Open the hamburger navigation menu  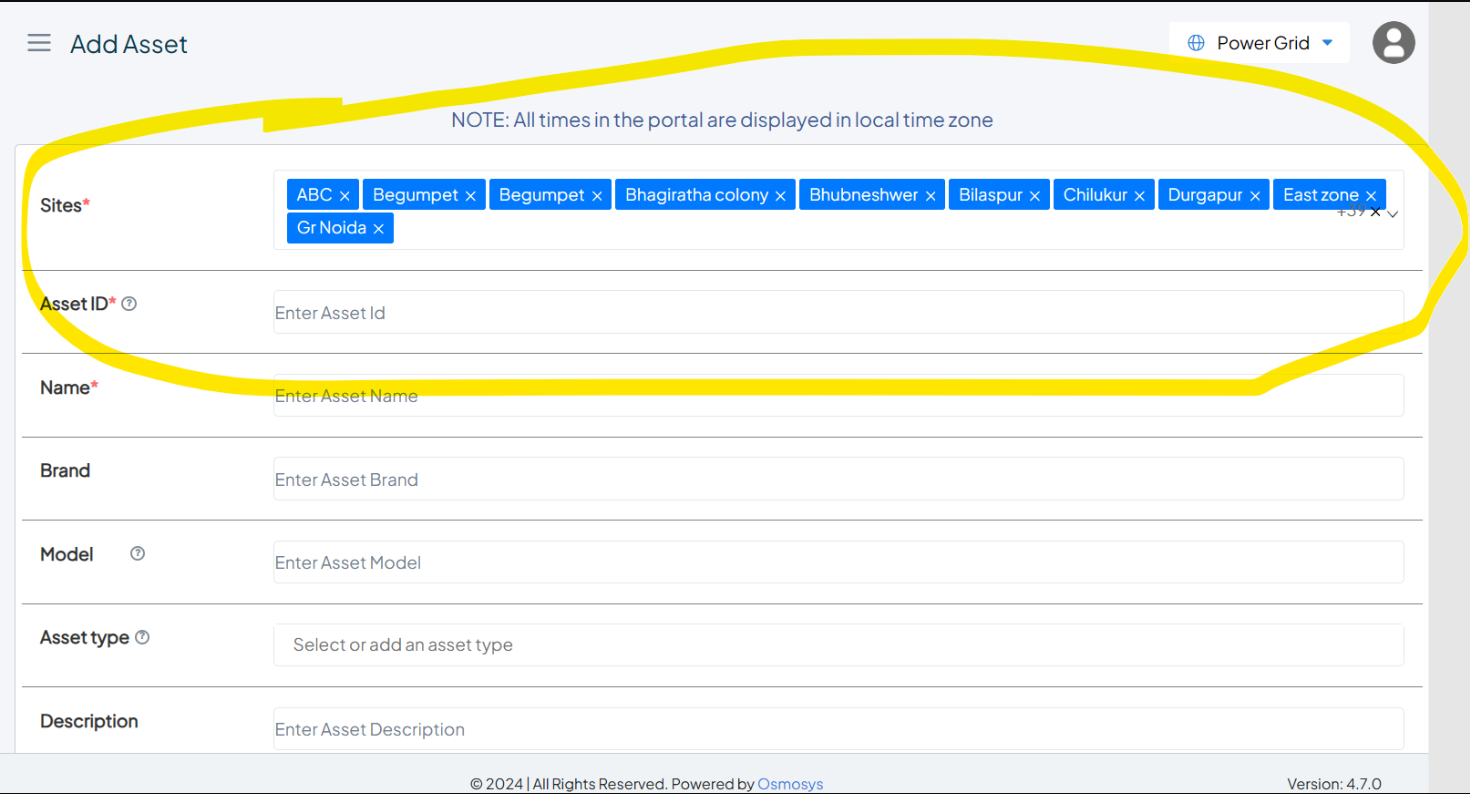click(x=39, y=43)
